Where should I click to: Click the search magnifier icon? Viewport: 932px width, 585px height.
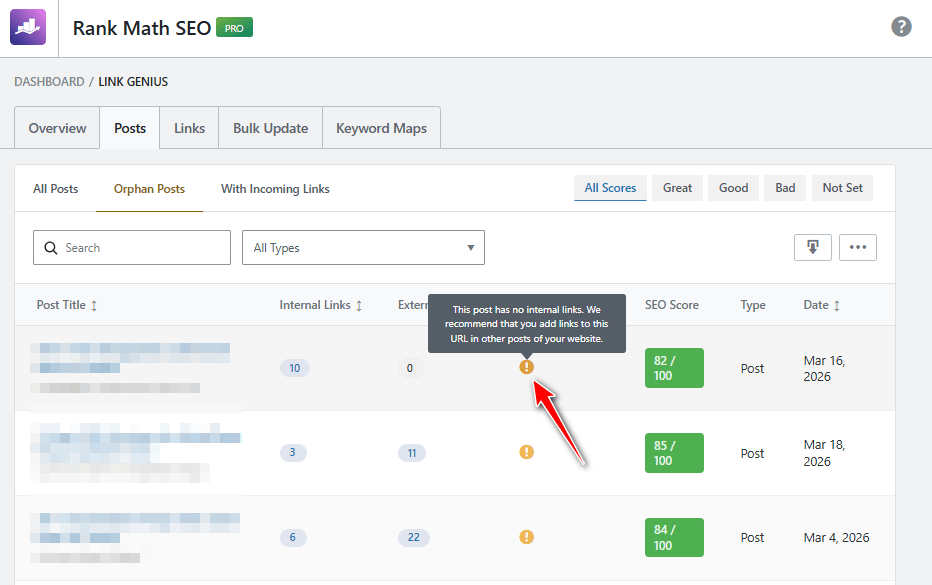[x=51, y=248]
